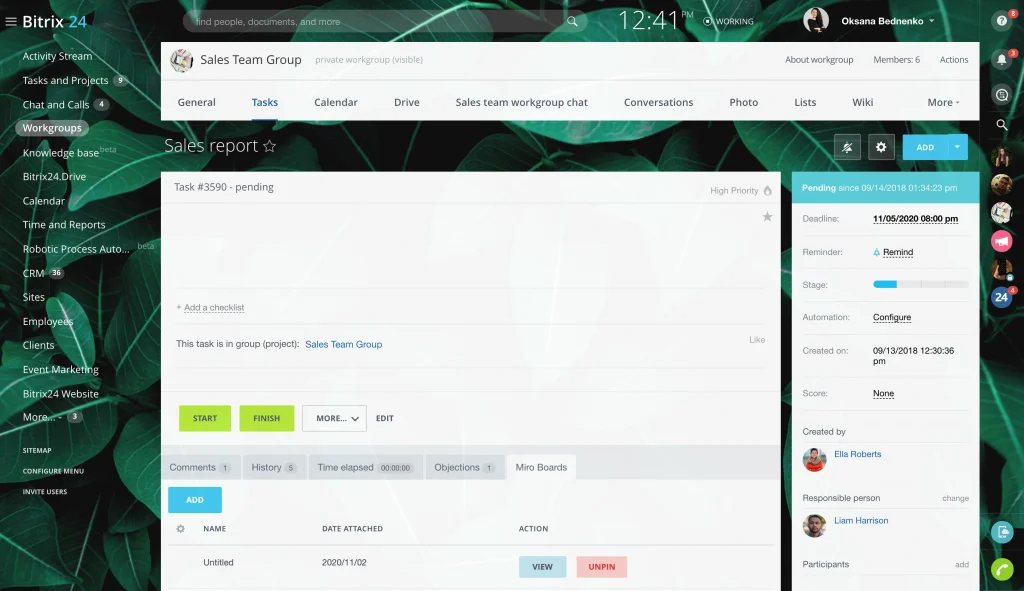
Task: Open the Sales Team Group project link
Action: (343, 344)
